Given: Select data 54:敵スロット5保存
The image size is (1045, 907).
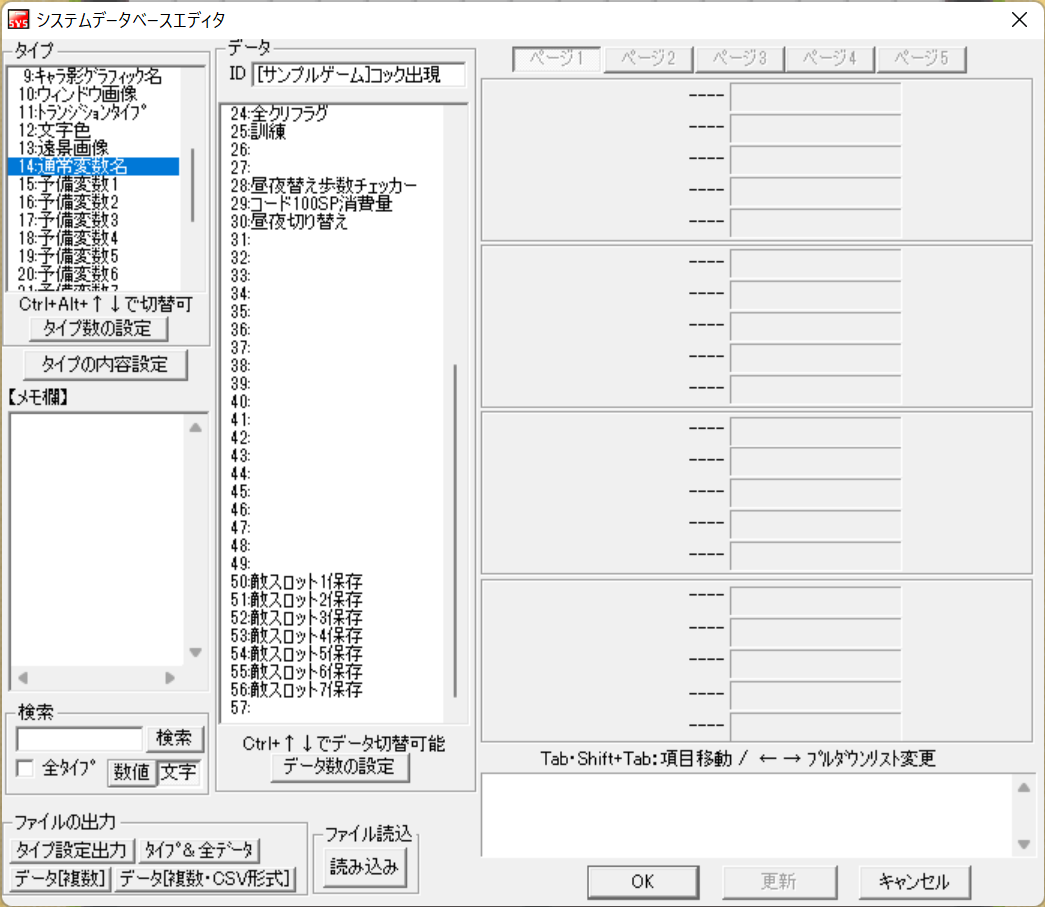Looking at the screenshot, I should coord(332,654).
